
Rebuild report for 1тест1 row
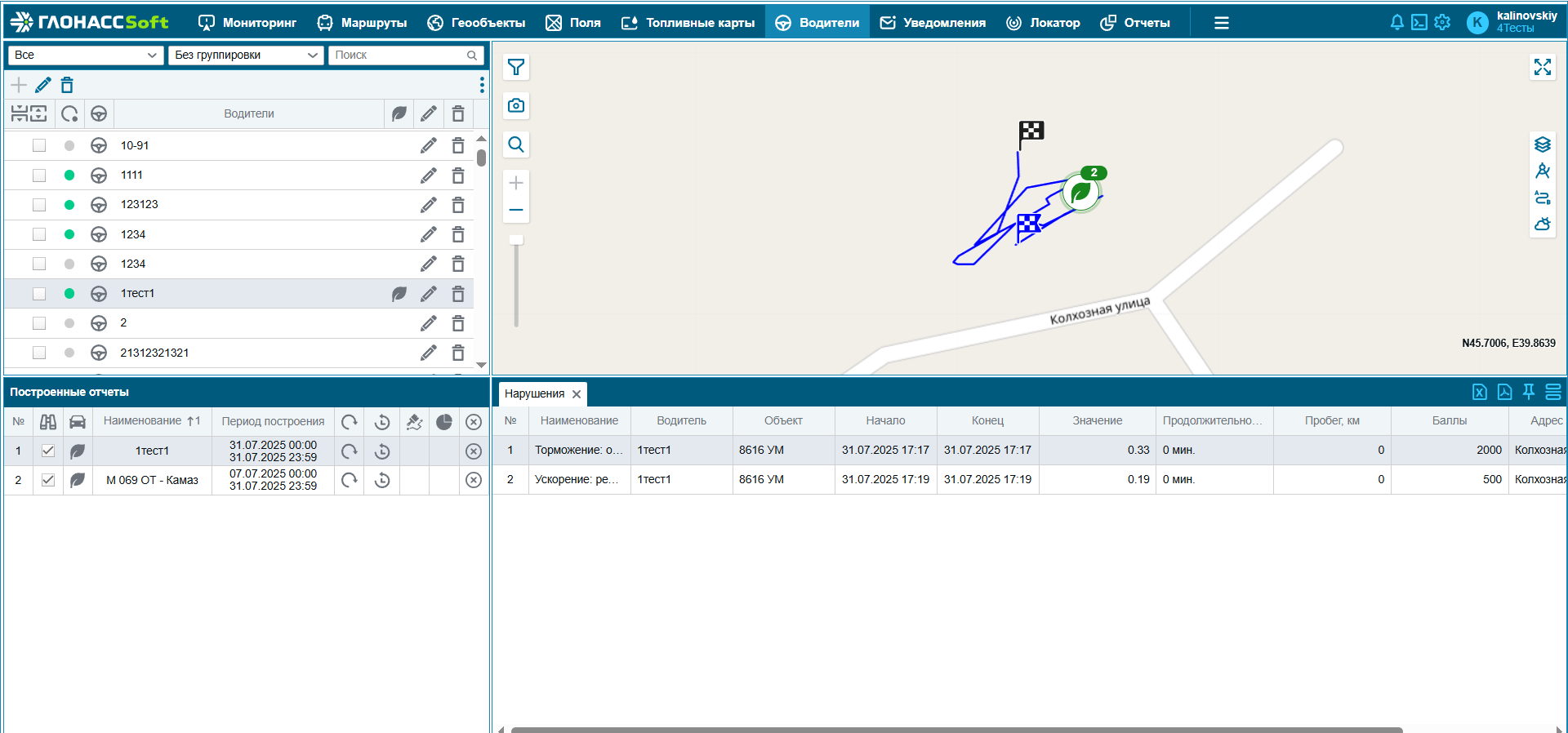point(350,451)
